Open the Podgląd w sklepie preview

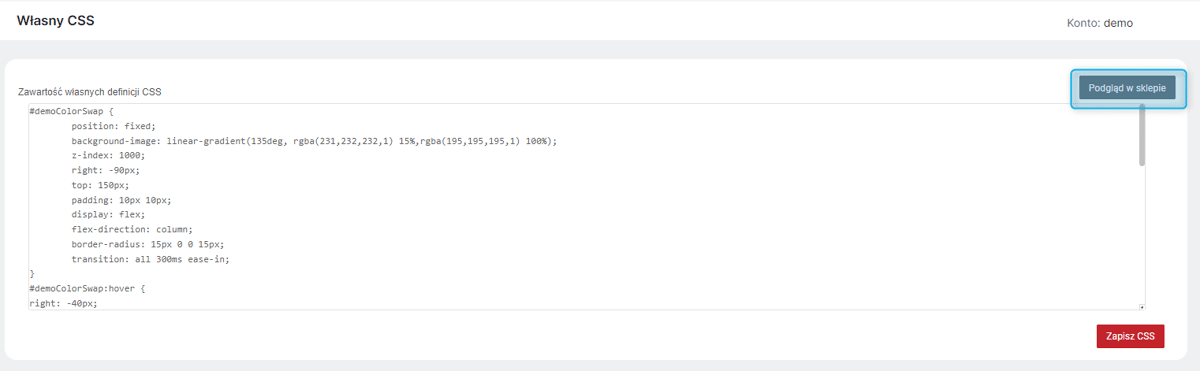click(1127, 88)
